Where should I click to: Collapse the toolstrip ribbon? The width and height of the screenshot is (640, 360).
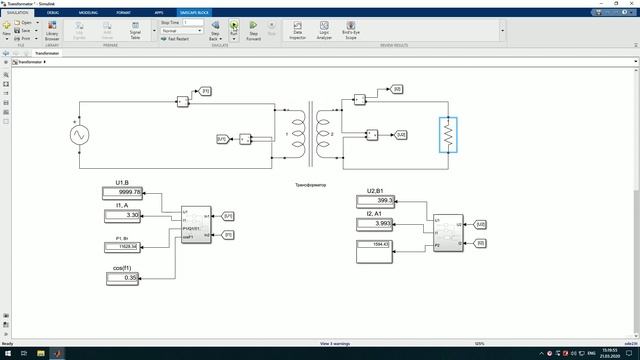(x=636, y=45)
